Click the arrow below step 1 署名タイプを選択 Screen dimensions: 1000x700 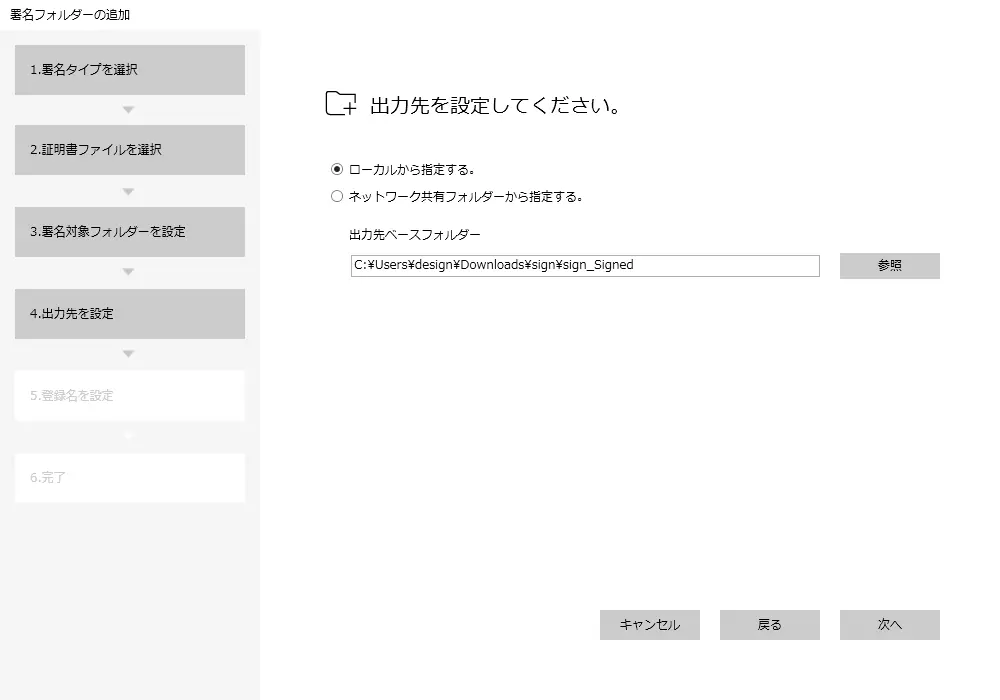(x=128, y=110)
